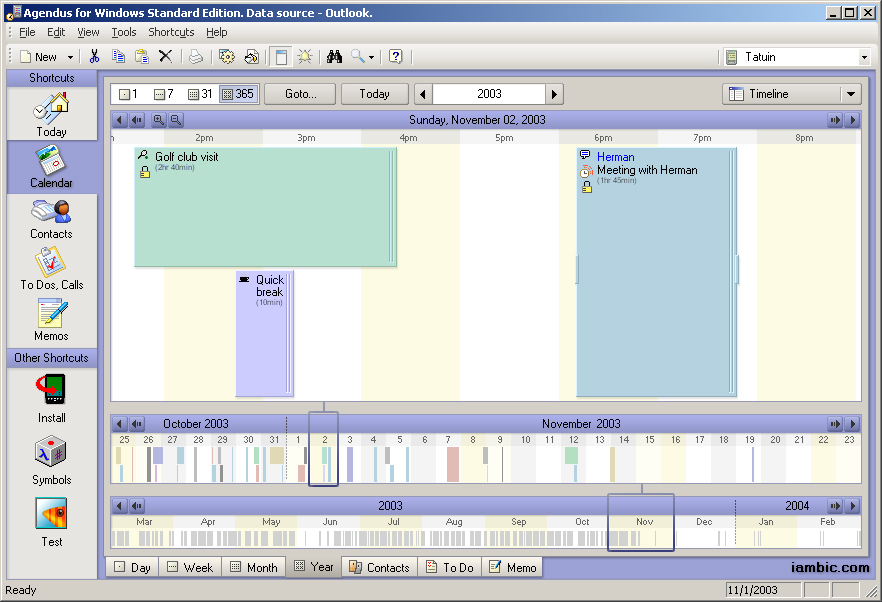Open the Contacts shortcut
Image resolution: width=882 pixels, height=602 pixels.
pyautogui.click(x=51, y=219)
